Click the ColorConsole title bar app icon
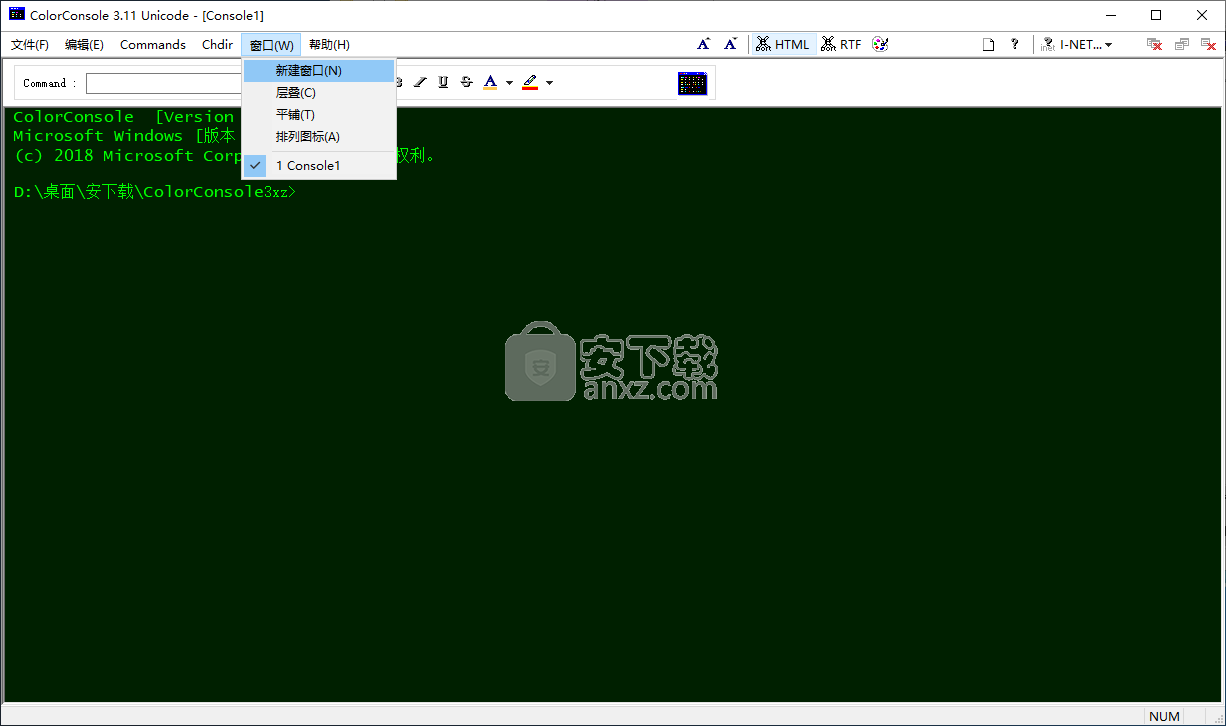The image size is (1226, 726). 17,15
